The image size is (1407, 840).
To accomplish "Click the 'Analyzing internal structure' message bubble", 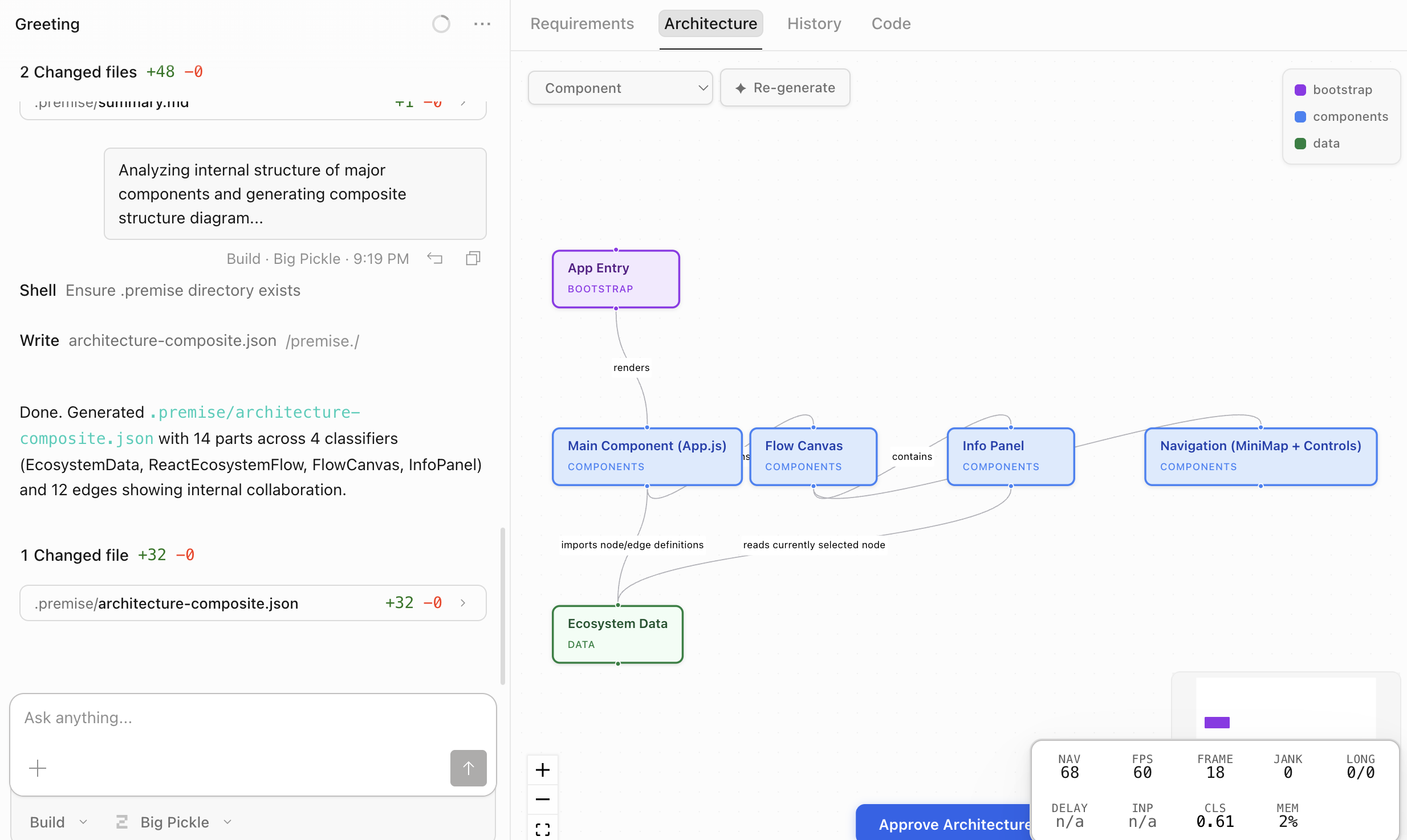I will coord(295,194).
